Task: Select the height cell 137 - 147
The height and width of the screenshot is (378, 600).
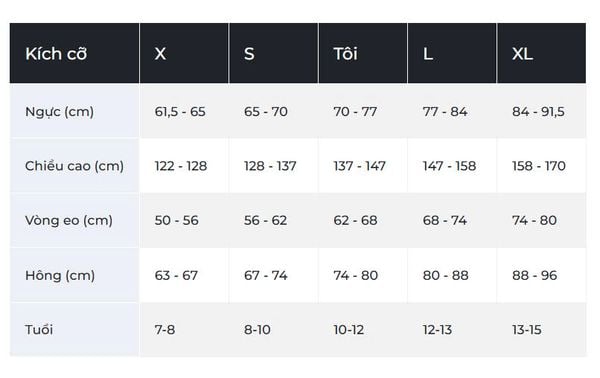Action: 359,166
